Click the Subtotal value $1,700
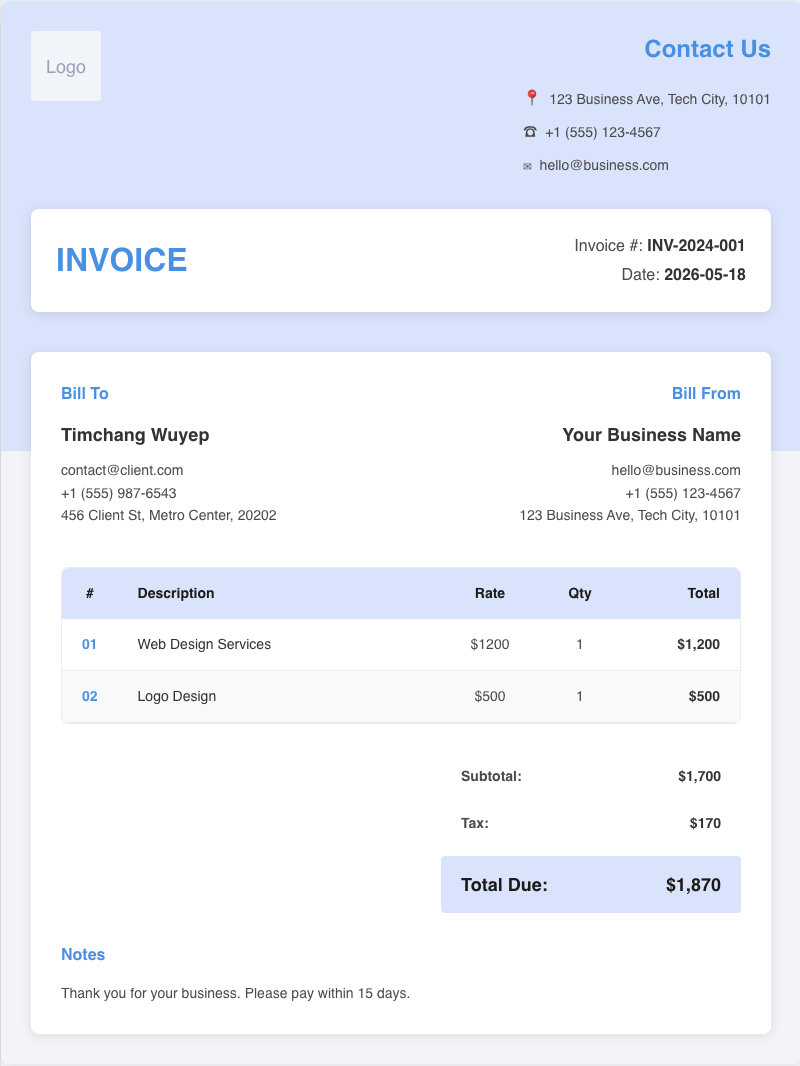Screen dimensions: 800x1066 tap(699, 776)
